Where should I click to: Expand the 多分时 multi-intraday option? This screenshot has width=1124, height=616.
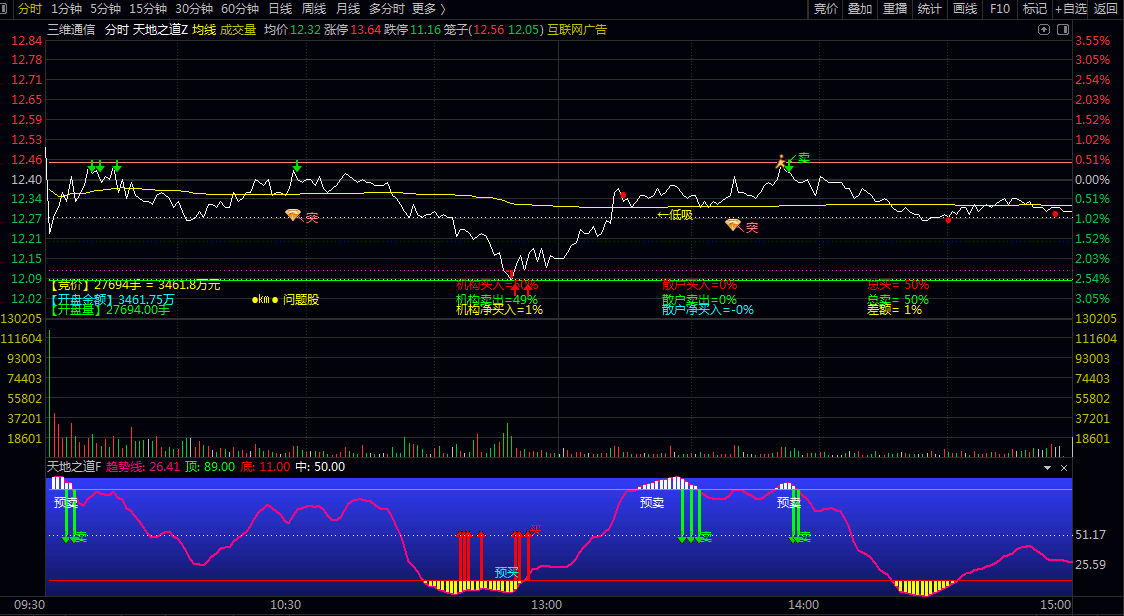386,9
